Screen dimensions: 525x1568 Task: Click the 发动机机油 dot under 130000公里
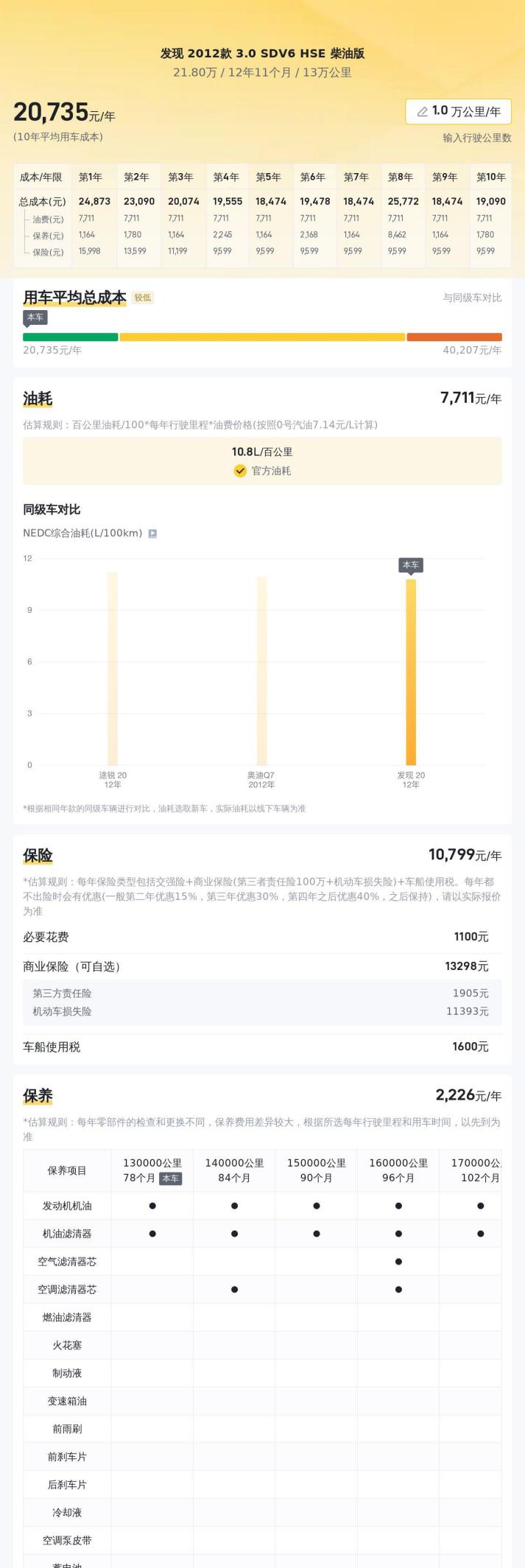pos(152,1206)
